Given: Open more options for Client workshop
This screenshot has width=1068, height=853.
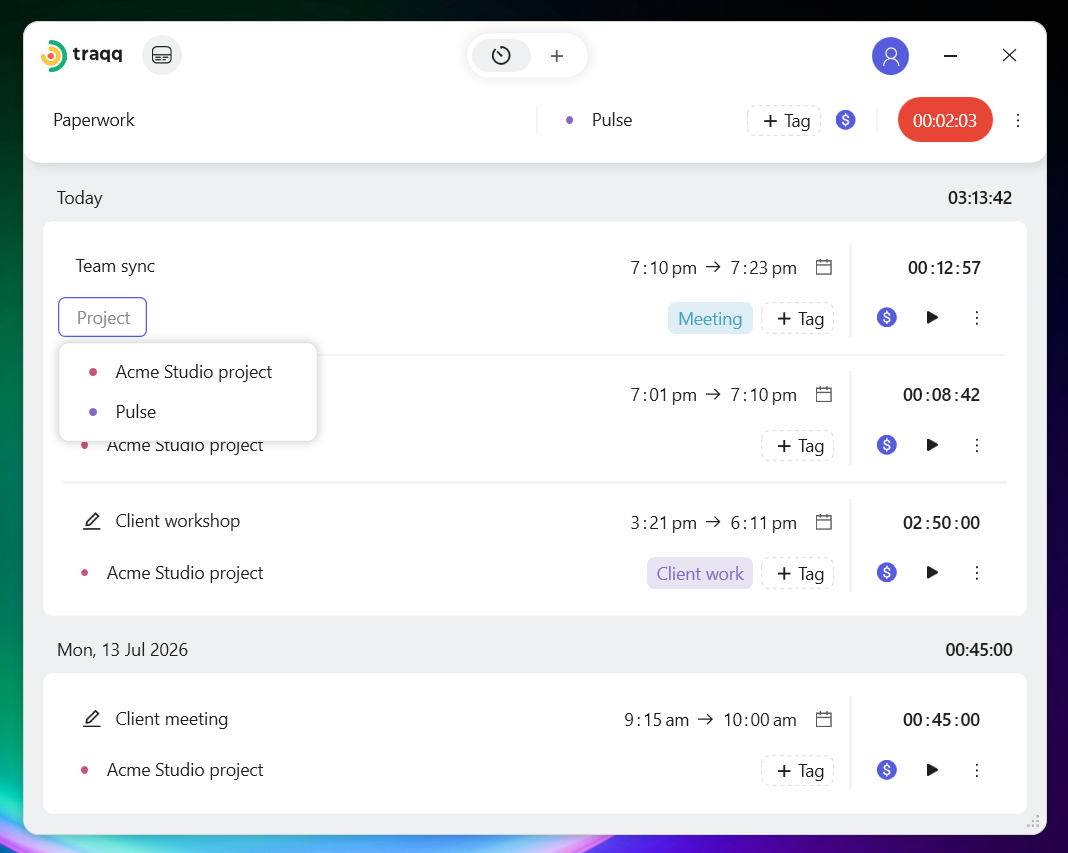Looking at the screenshot, I should coord(977,573).
